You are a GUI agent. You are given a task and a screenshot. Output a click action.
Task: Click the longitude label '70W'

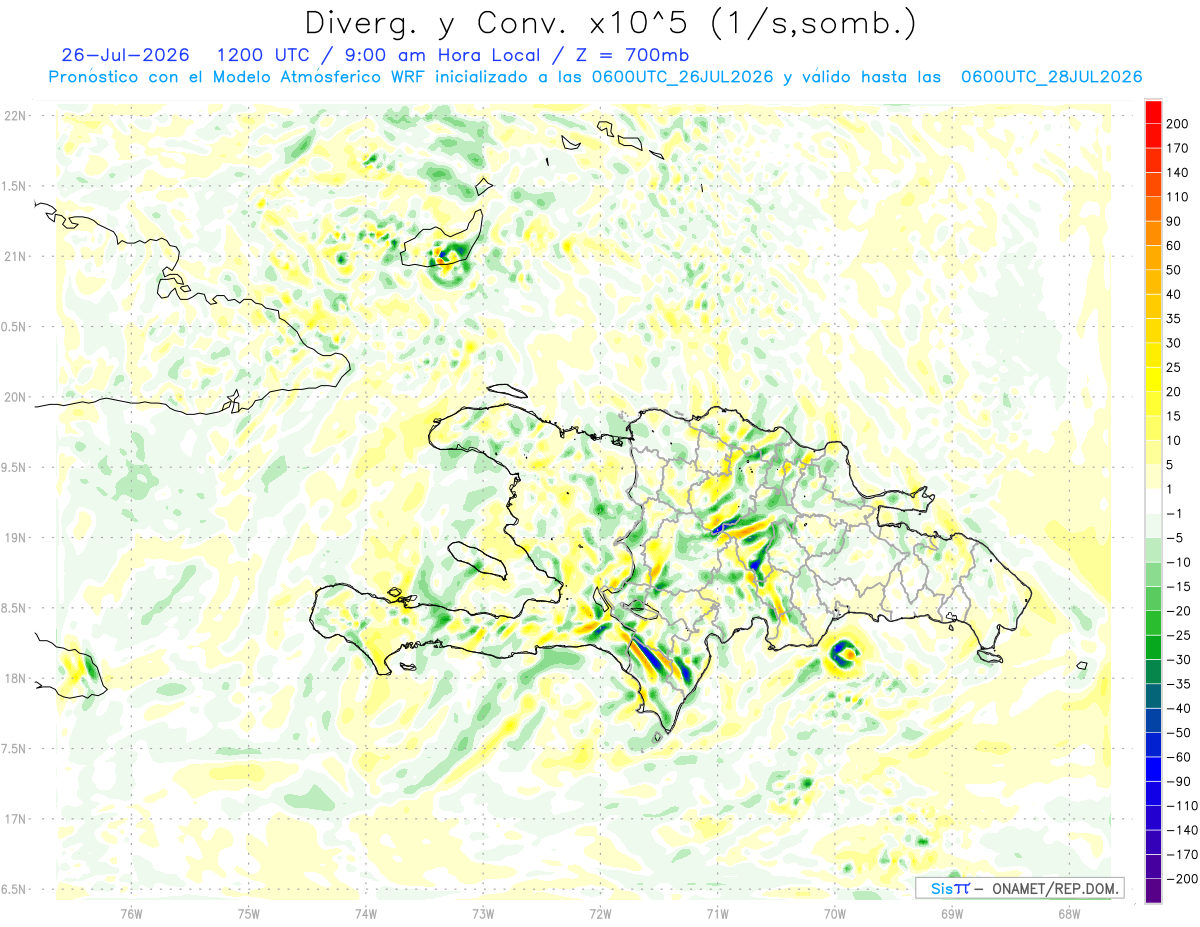pos(835,912)
